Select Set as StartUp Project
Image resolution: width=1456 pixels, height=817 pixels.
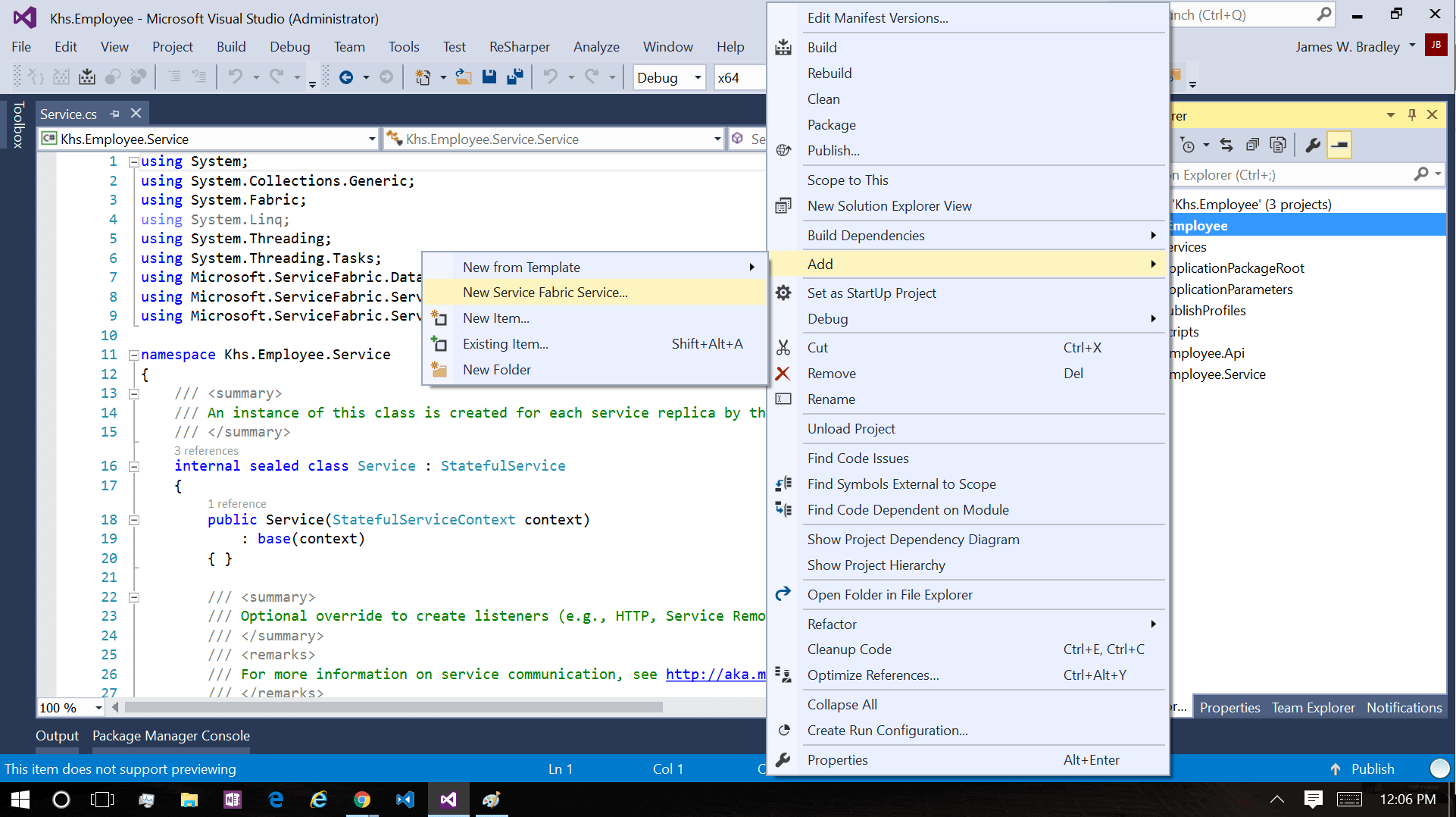[967, 293]
